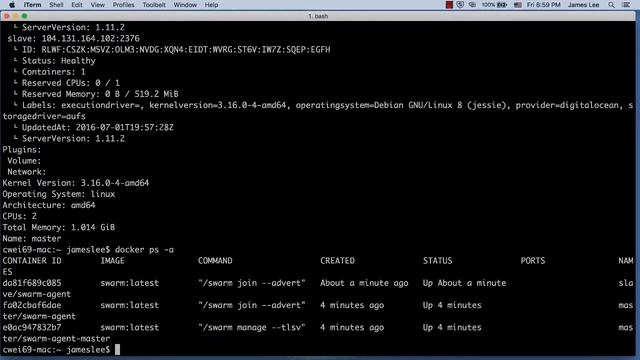Click 'Up About a minute' status cell
The height and width of the screenshot is (360, 640).
[x=464, y=283]
